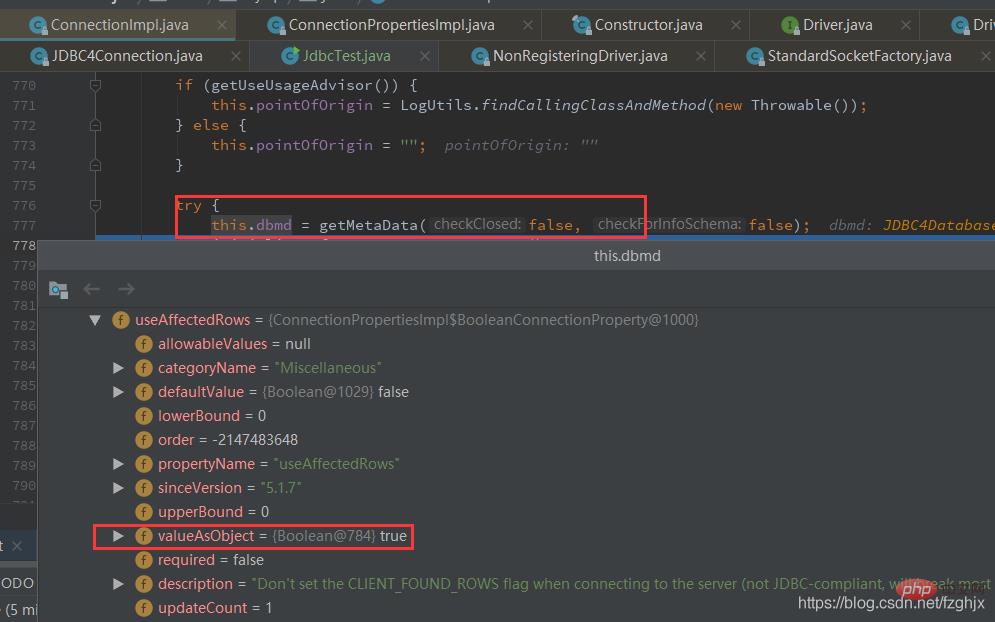The width and height of the screenshot is (995, 622).
Task: Toggle code fold marker at line 770
Action: [96, 86]
